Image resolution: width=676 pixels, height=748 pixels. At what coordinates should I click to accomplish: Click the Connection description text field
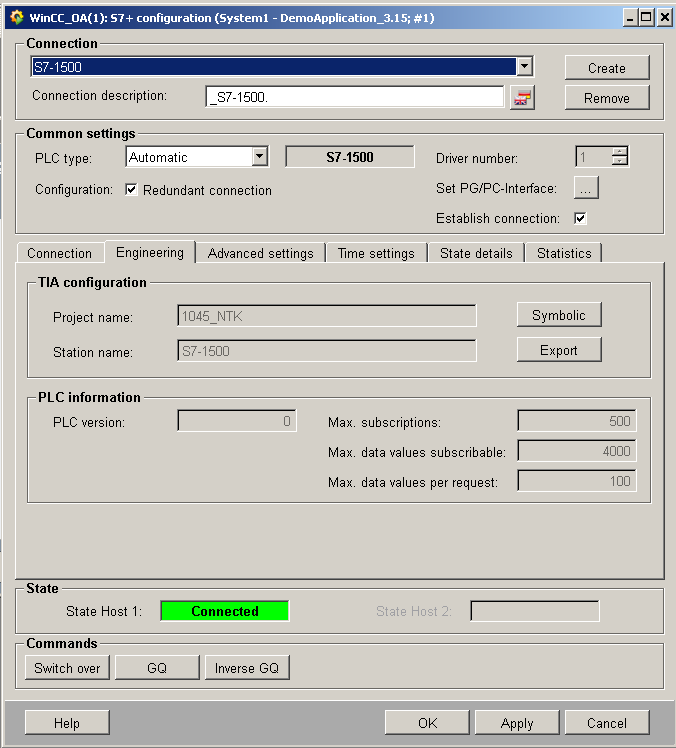tap(354, 97)
